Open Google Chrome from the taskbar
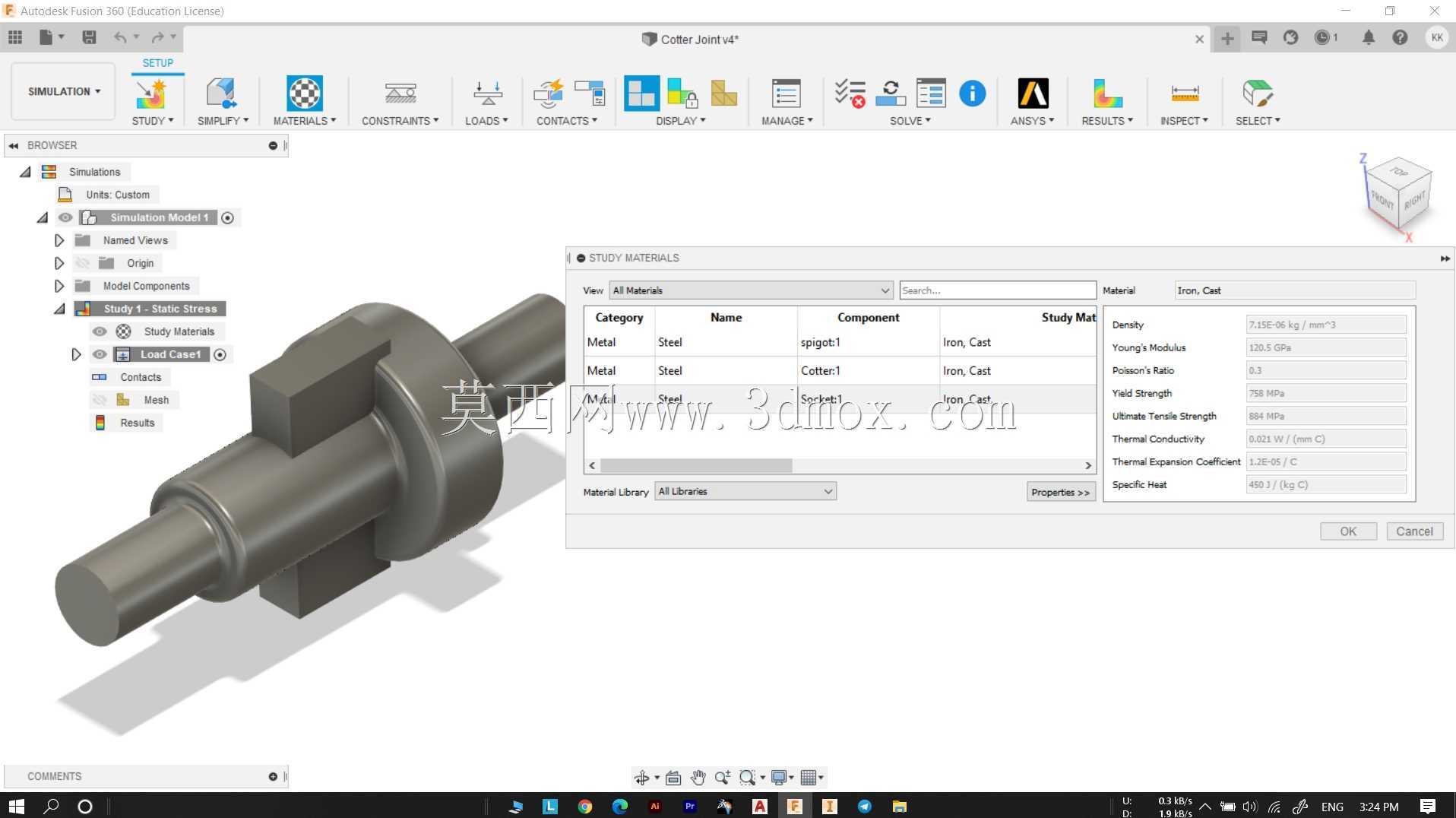1456x818 pixels. click(584, 807)
